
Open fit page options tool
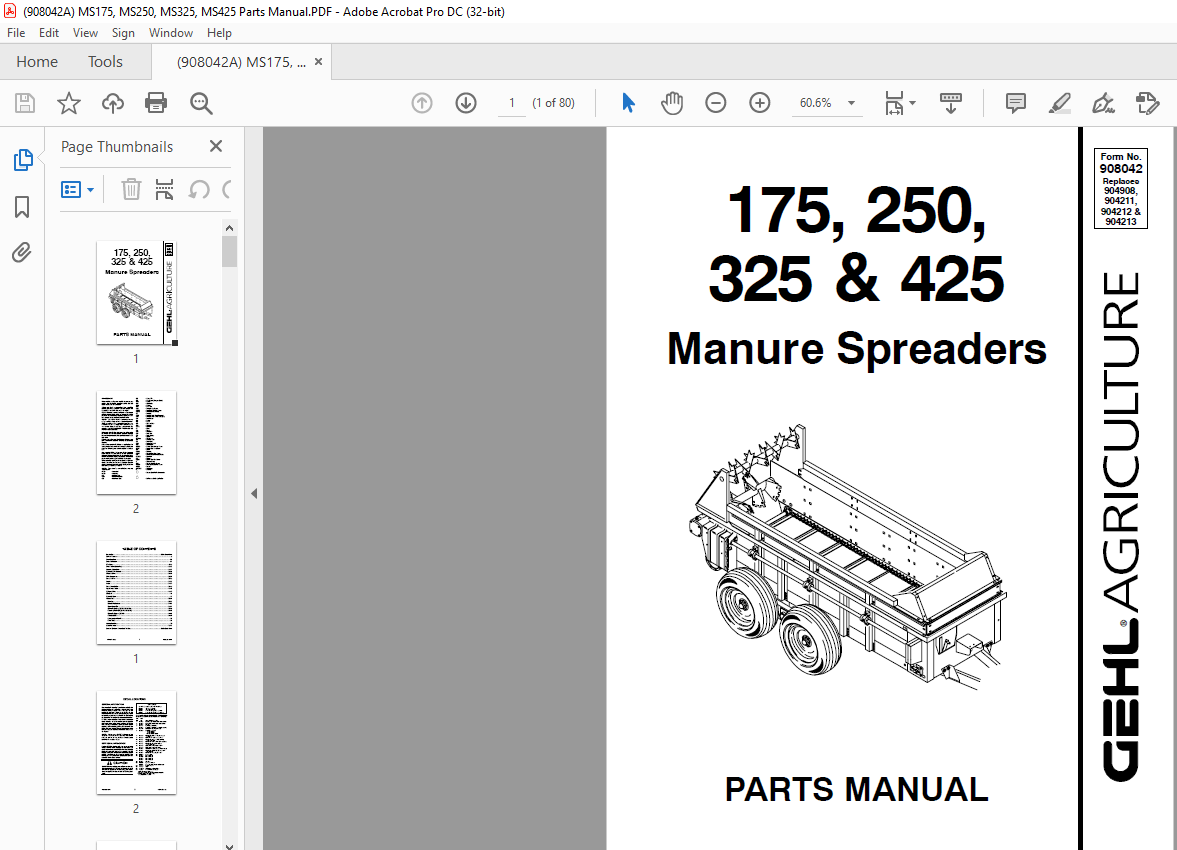coord(894,103)
